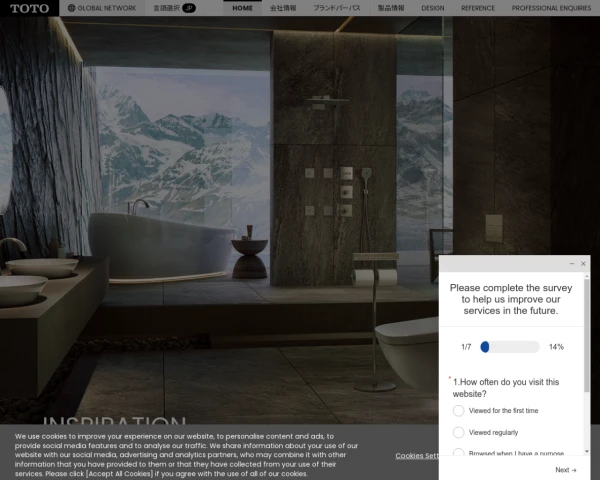Minimize the survey popup
The height and width of the screenshot is (480, 600).
572,264
